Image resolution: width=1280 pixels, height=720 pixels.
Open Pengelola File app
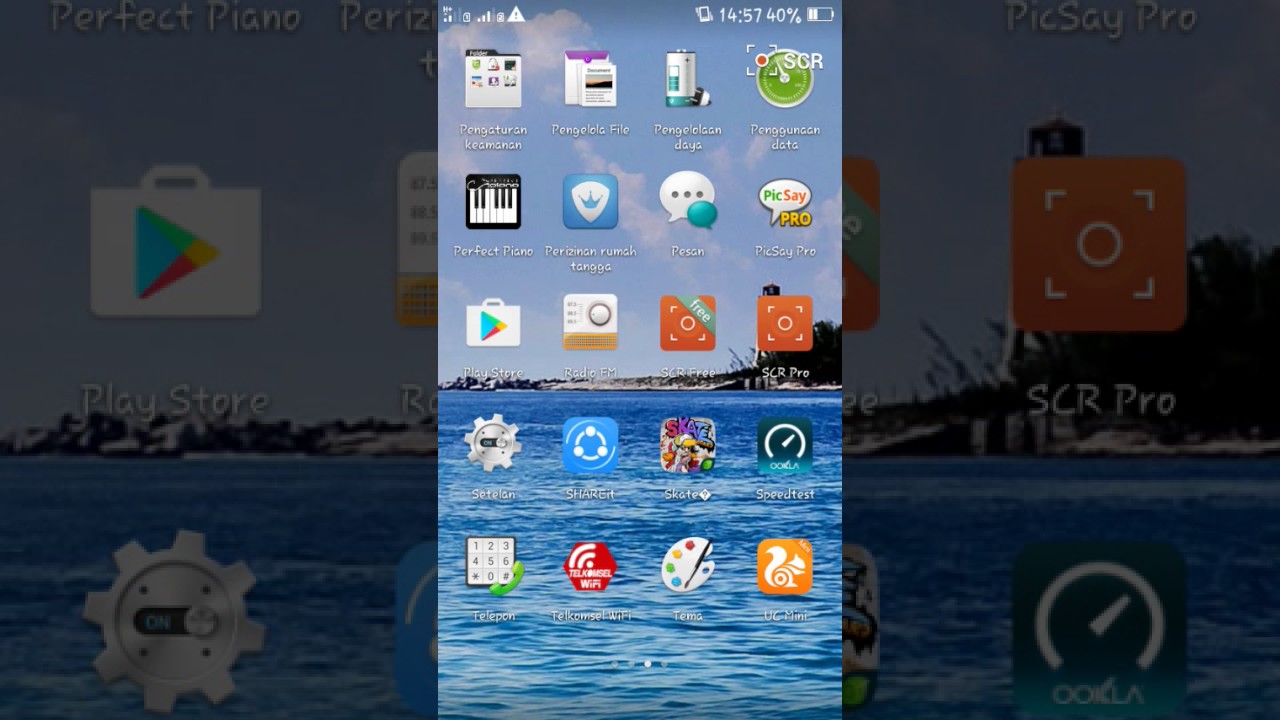click(590, 79)
